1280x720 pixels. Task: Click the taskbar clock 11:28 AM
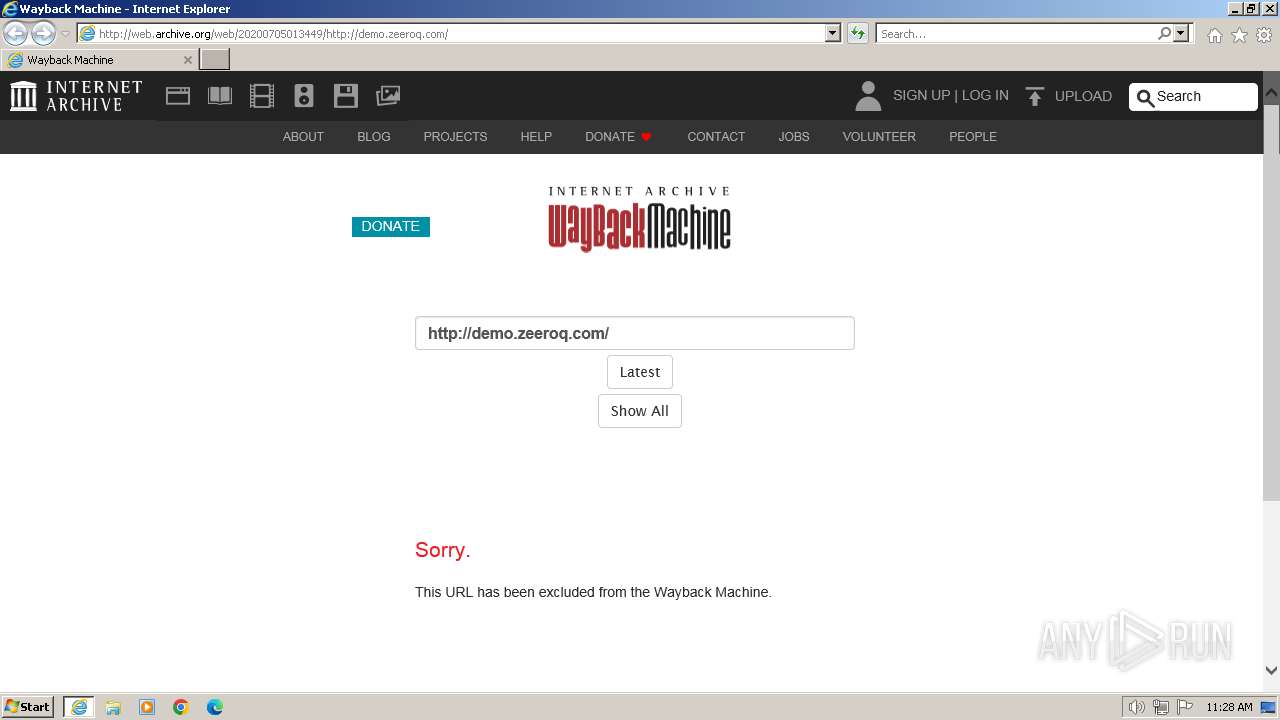[x=1229, y=707]
